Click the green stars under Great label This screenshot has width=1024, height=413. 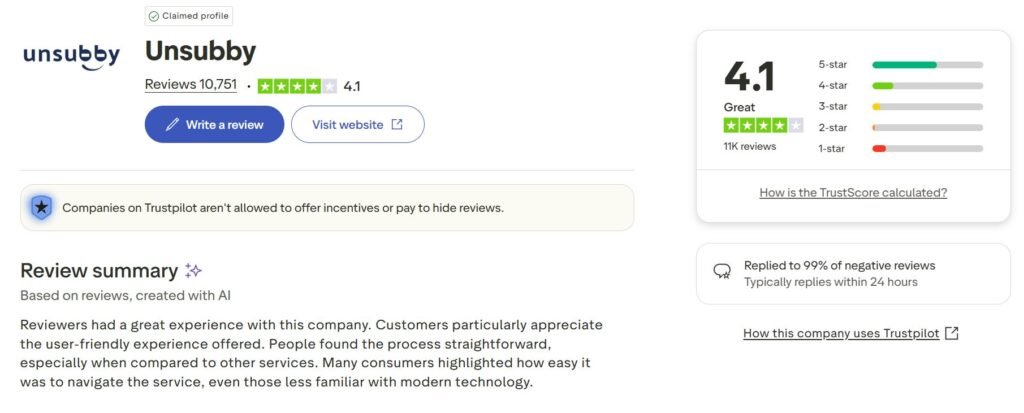click(x=763, y=125)
